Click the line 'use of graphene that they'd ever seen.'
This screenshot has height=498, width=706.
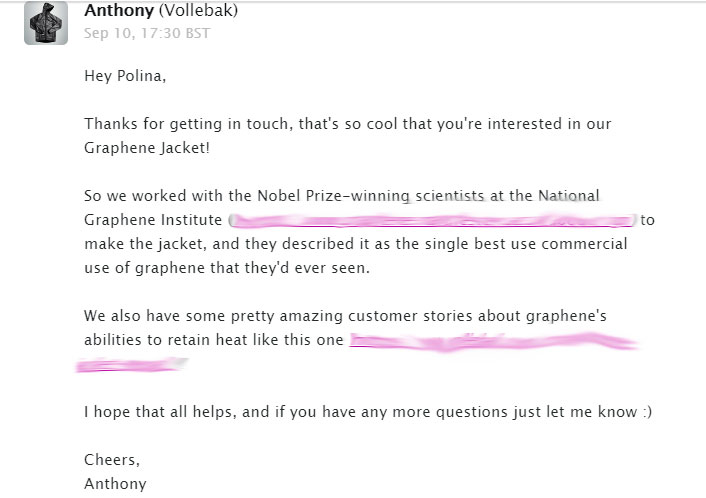point(227,268)
